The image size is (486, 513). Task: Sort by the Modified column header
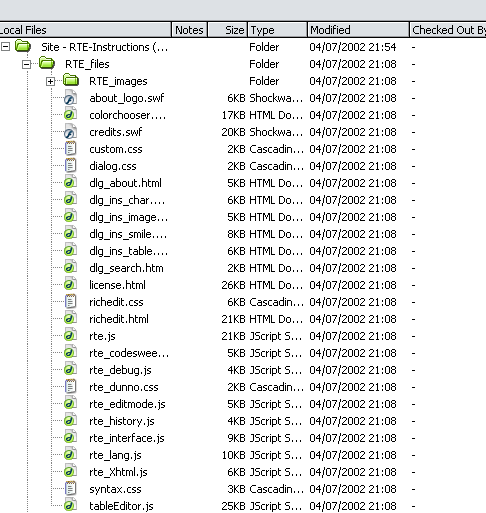pos(358,30)
